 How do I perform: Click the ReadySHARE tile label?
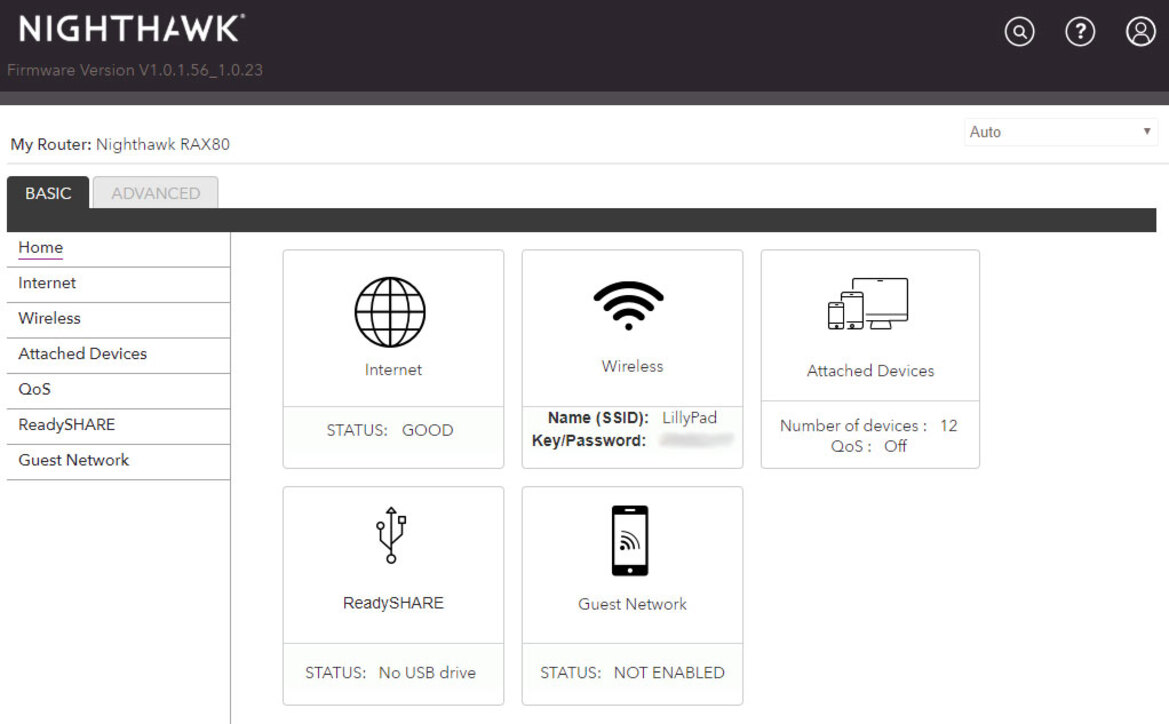point(393,603)
